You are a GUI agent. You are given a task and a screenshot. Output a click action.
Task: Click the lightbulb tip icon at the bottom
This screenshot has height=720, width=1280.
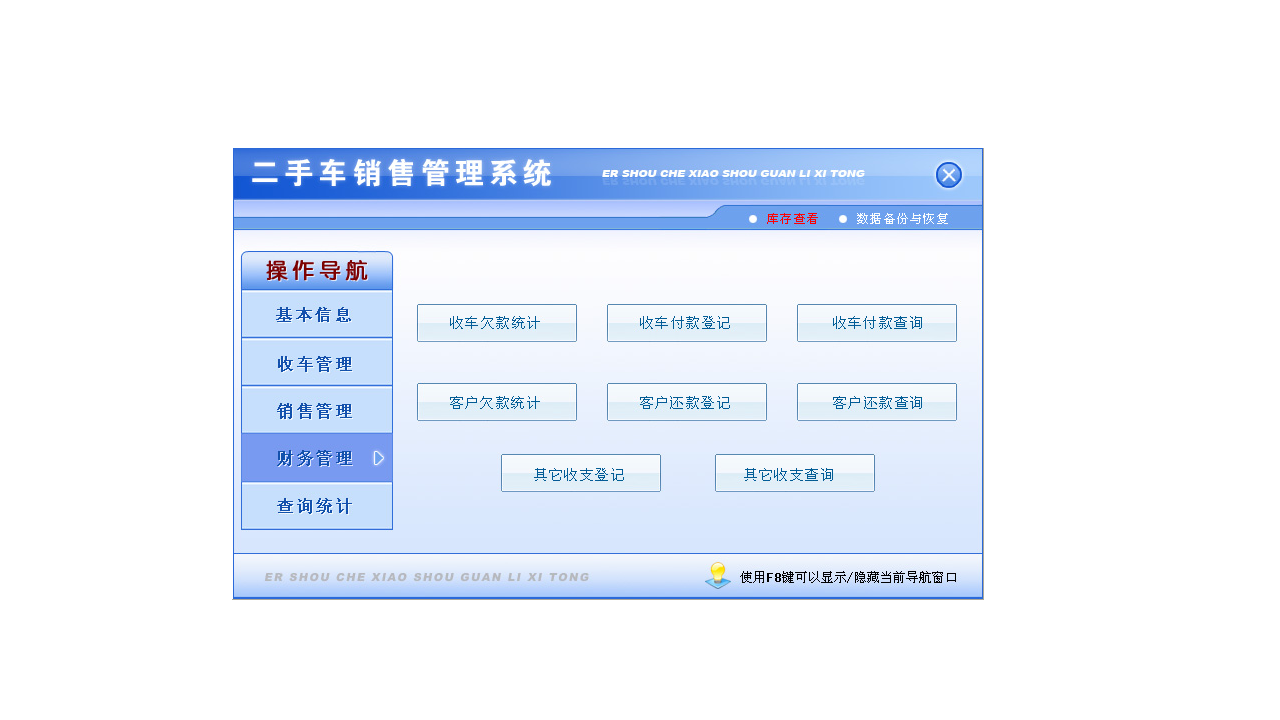coord(717,575)
